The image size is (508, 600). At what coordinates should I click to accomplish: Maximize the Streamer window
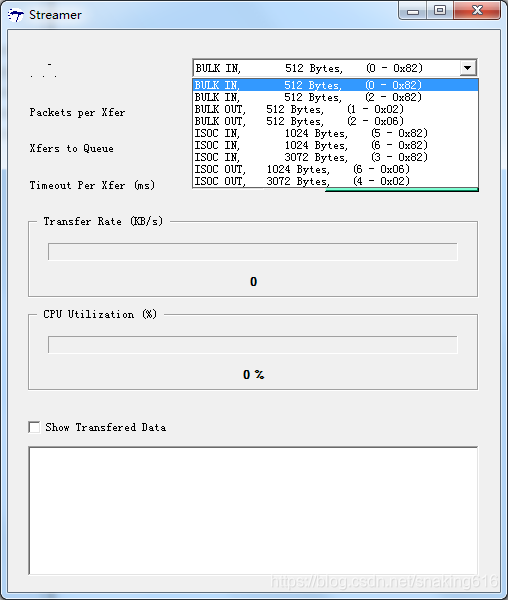(440, 11)
